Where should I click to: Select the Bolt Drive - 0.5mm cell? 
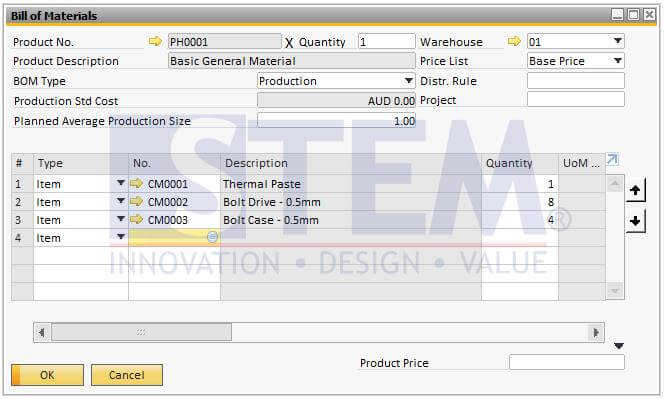tap(351, 202)
